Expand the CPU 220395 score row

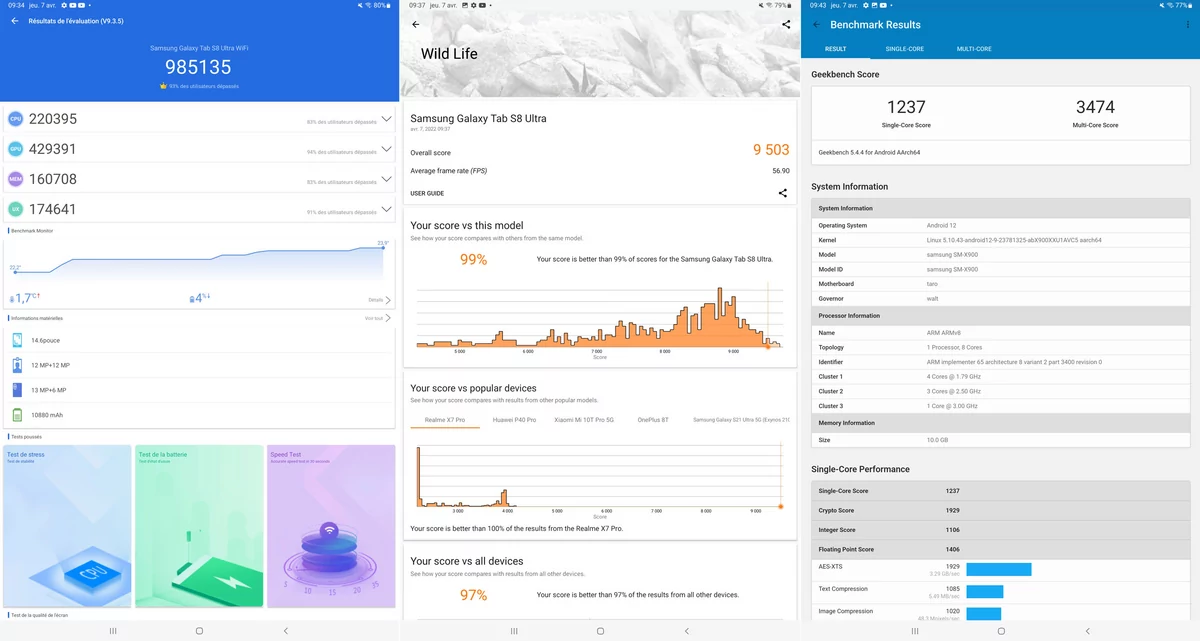click(386, 119)
